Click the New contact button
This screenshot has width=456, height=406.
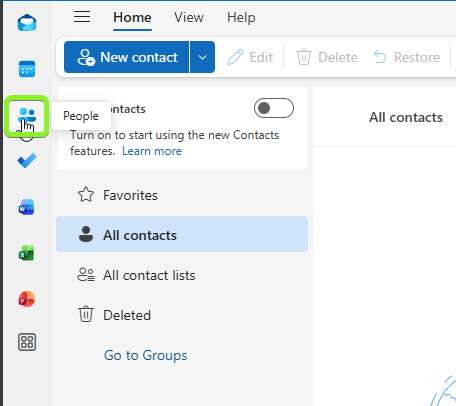[x=127, y=57]
